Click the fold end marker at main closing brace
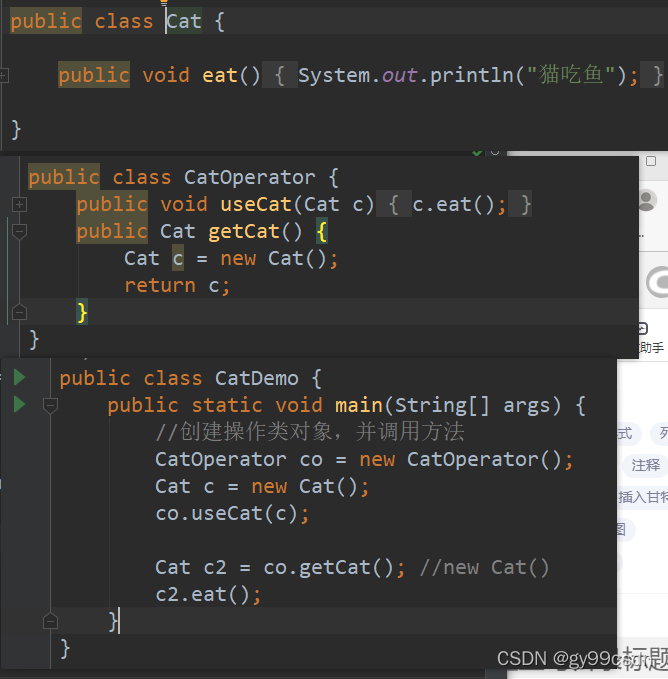The width and height of the screenshot is (668, 679). coord(50,621)
